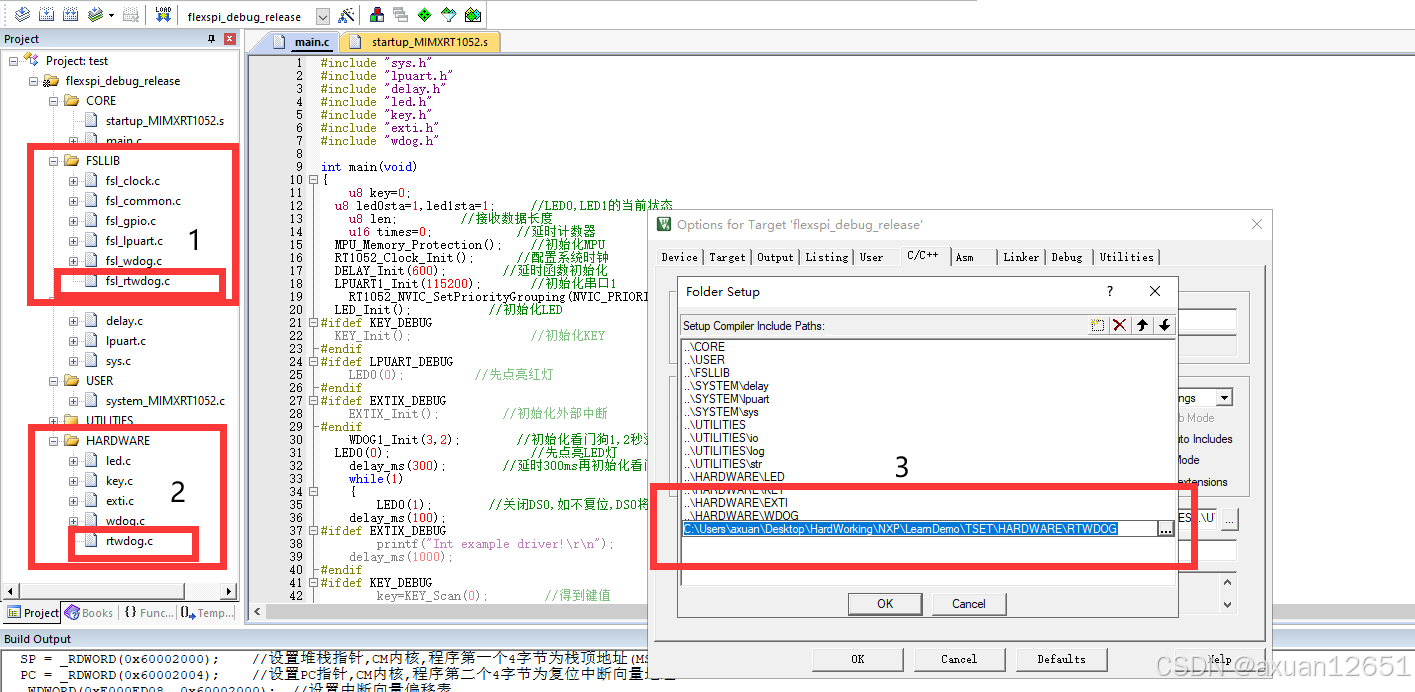Screen dimensions: 1415x692
Task: Click Move Up arrow icon in Folder Setup
Action: click(x=1142, y=325)
